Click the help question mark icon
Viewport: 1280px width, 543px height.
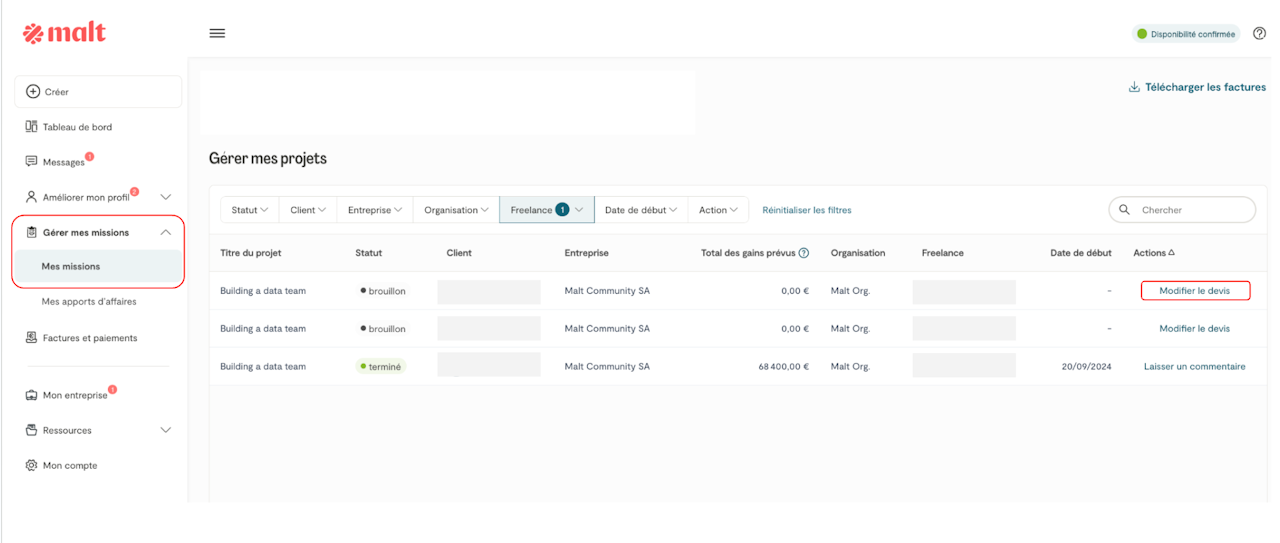[1259, 33]
